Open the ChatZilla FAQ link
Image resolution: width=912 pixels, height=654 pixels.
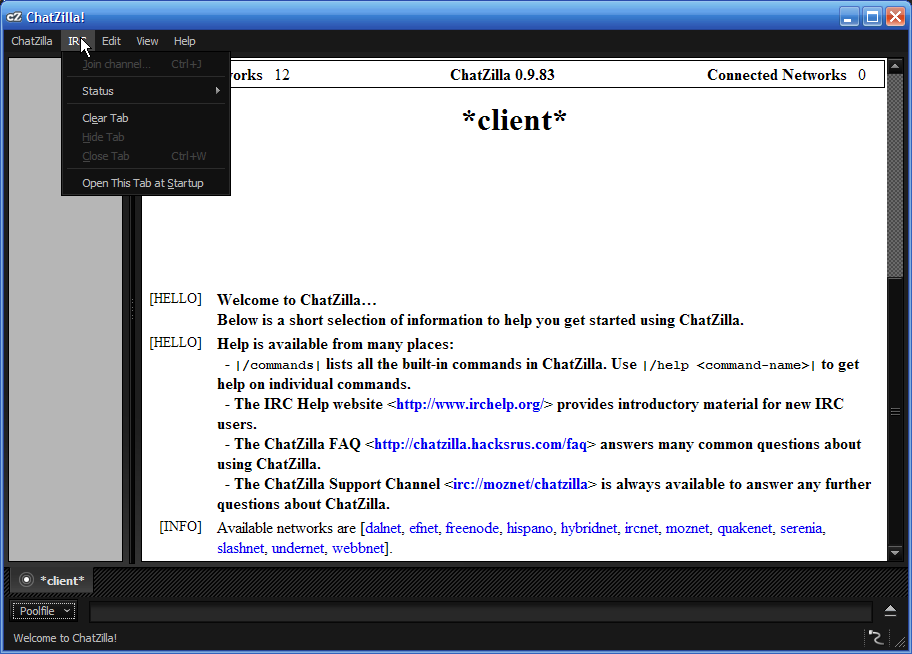(x=480, y=445)
